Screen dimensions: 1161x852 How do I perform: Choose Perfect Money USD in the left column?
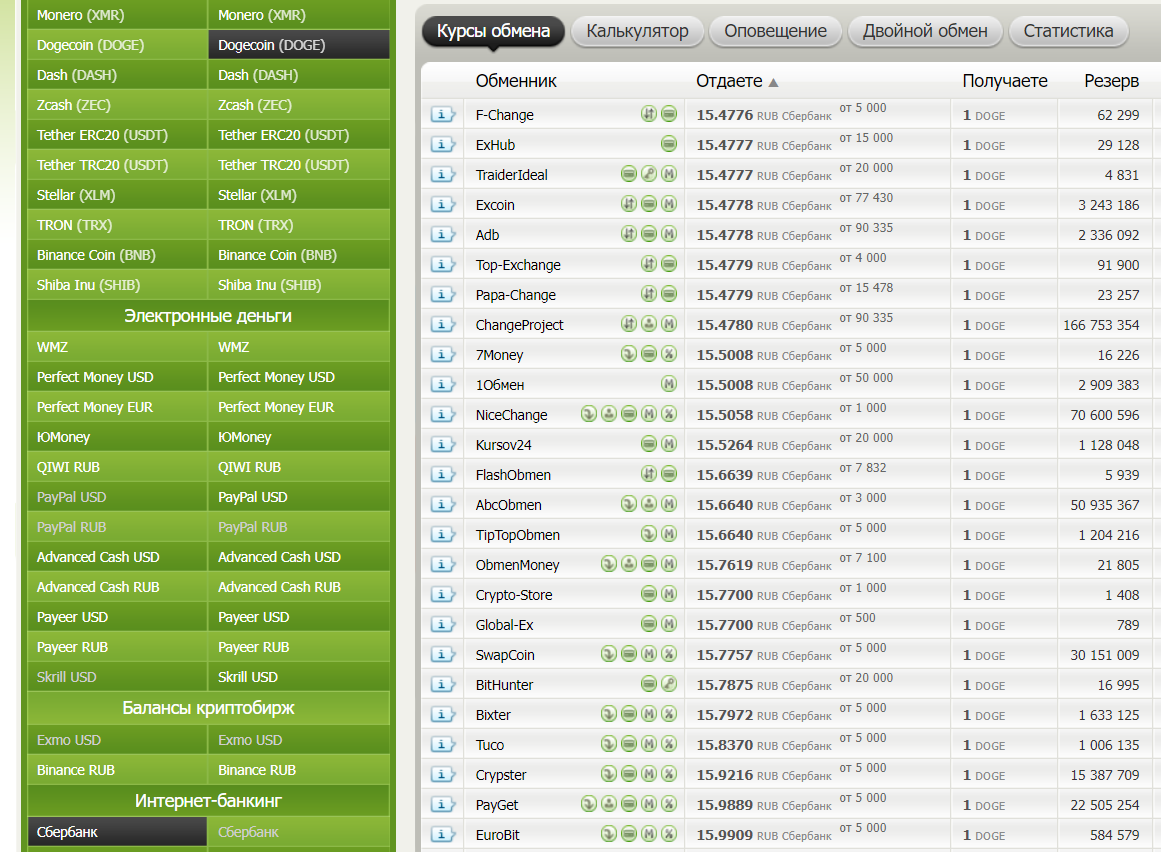pyautogui.click(x=117, y=377)
